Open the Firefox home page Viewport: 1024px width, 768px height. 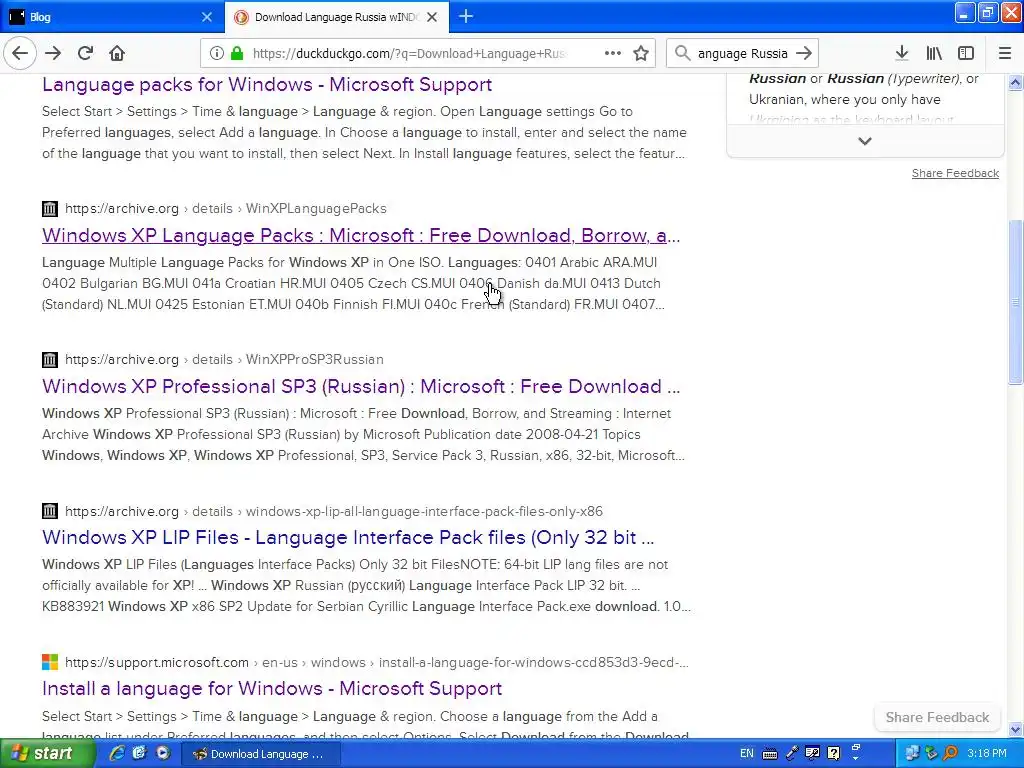coord(117,54)
